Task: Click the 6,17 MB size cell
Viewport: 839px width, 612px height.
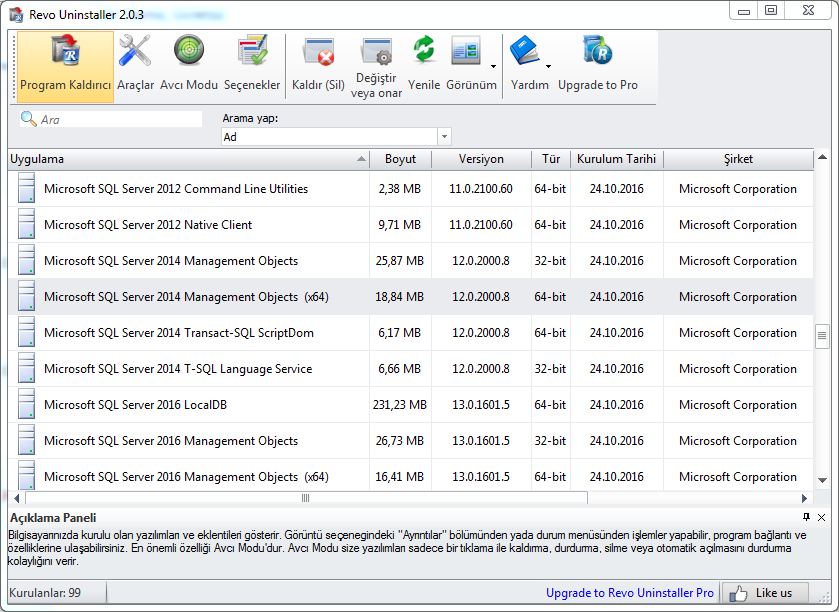Action: coord(400,333)
